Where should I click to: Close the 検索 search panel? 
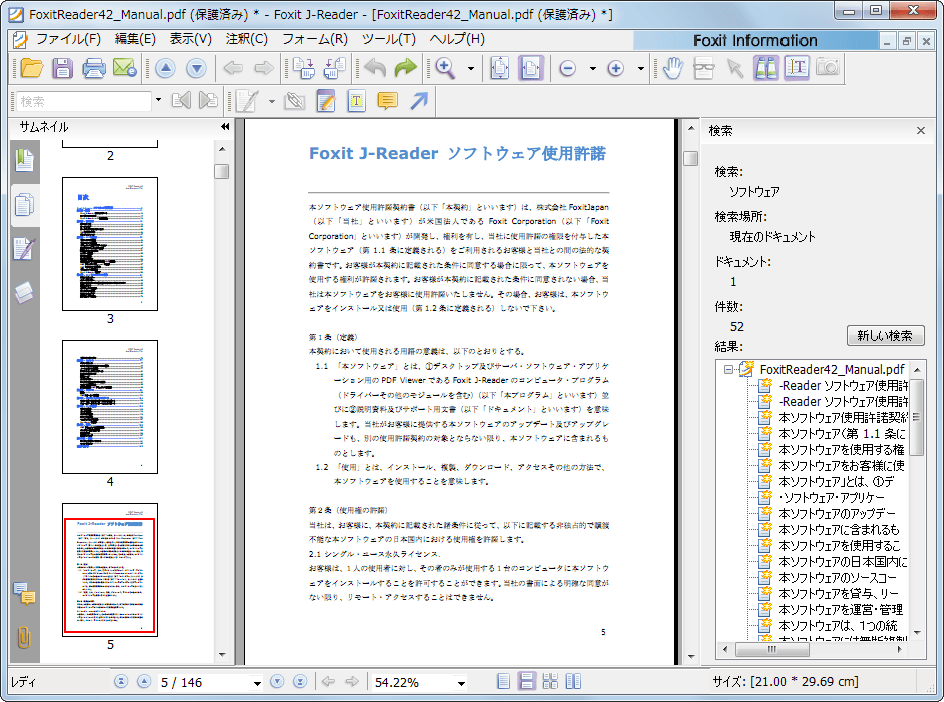point(921,131)
